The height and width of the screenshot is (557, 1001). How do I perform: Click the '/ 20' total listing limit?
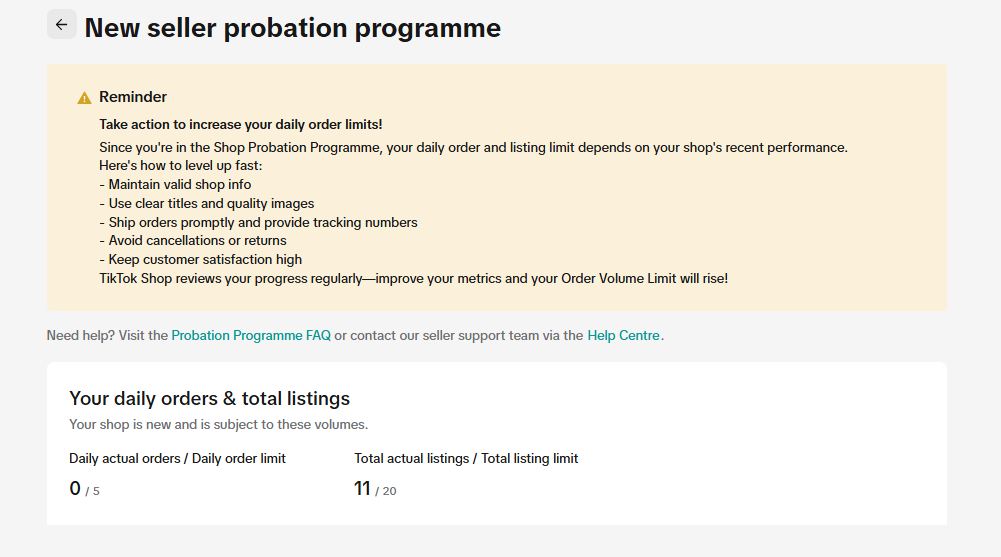point(386,491)
